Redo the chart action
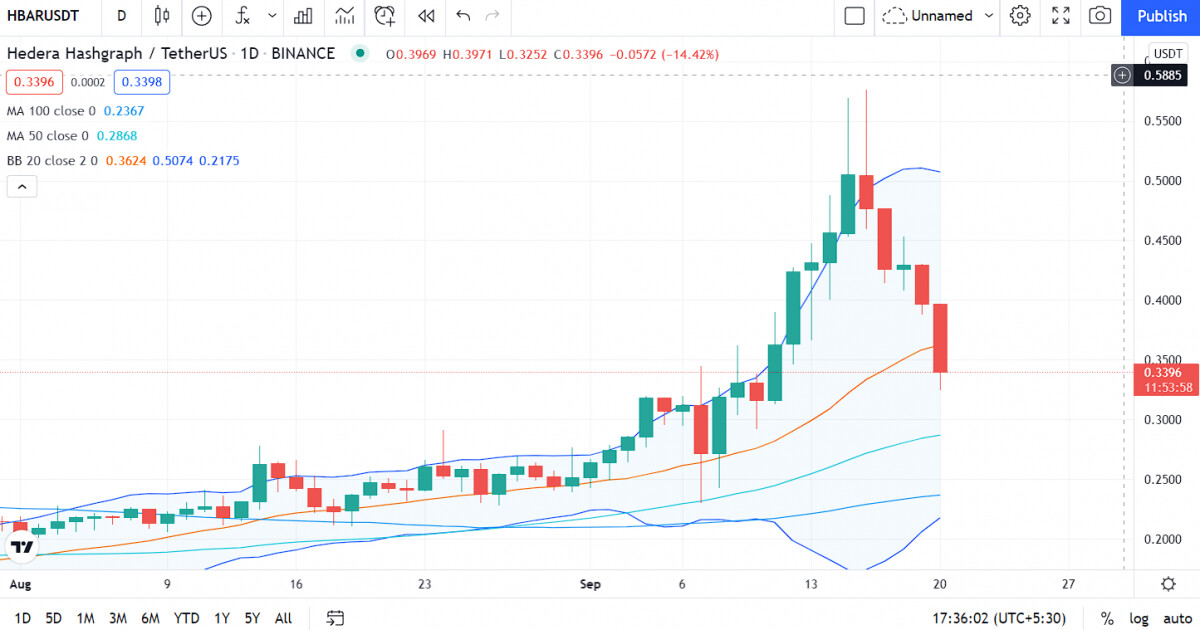Viewport: 1200px width, 630px height. 492,16
